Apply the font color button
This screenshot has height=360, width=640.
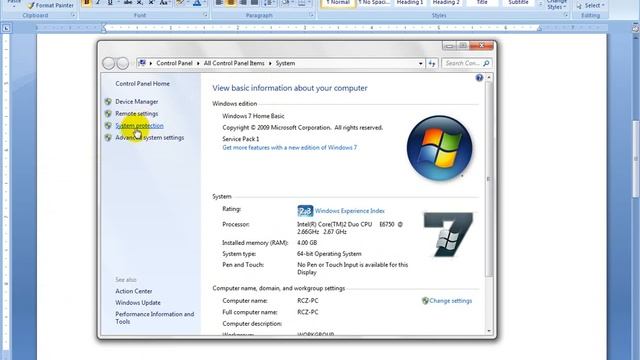click(197, 3)
